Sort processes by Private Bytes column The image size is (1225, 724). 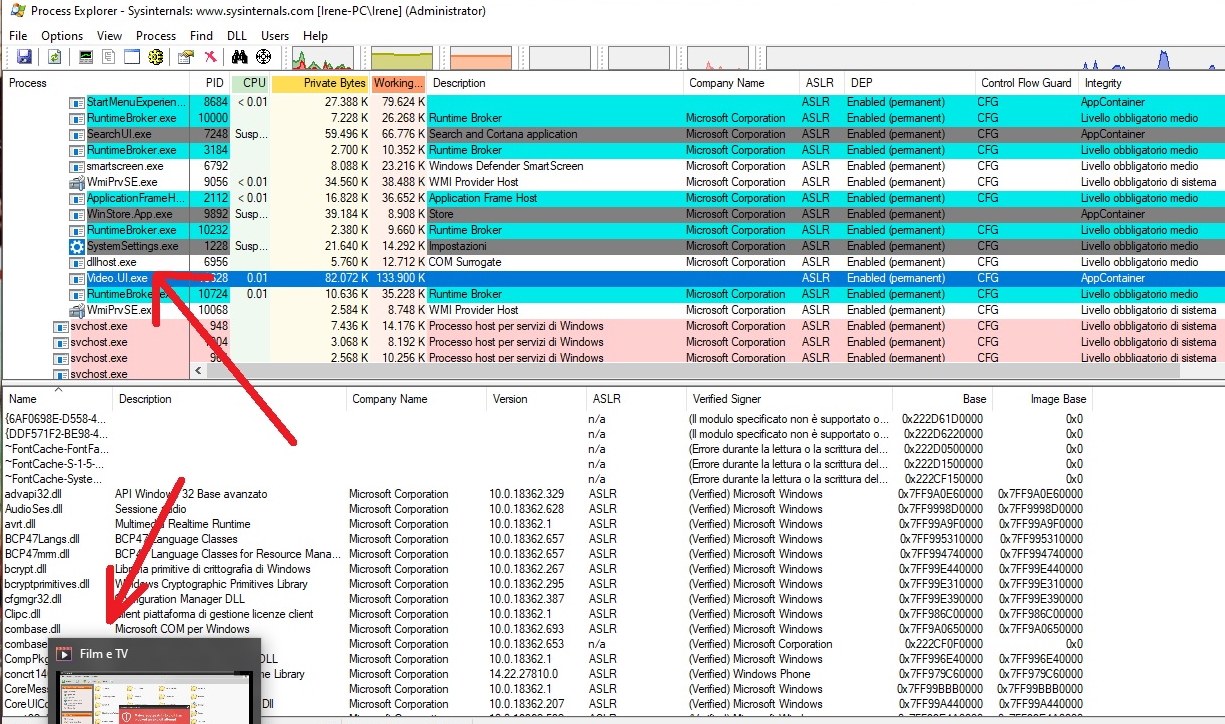319,83
